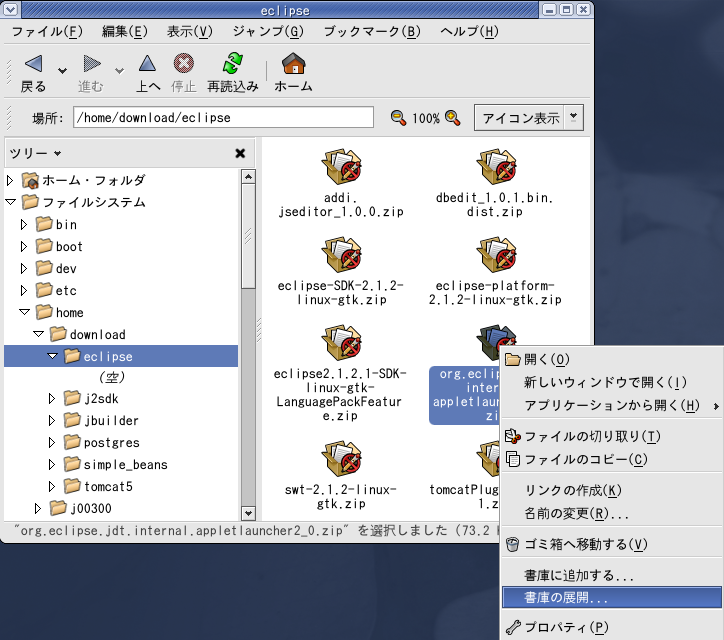Choose リンクの作成(K) in context menu
The height and width of the screenshot is (640, 724).
611,490
